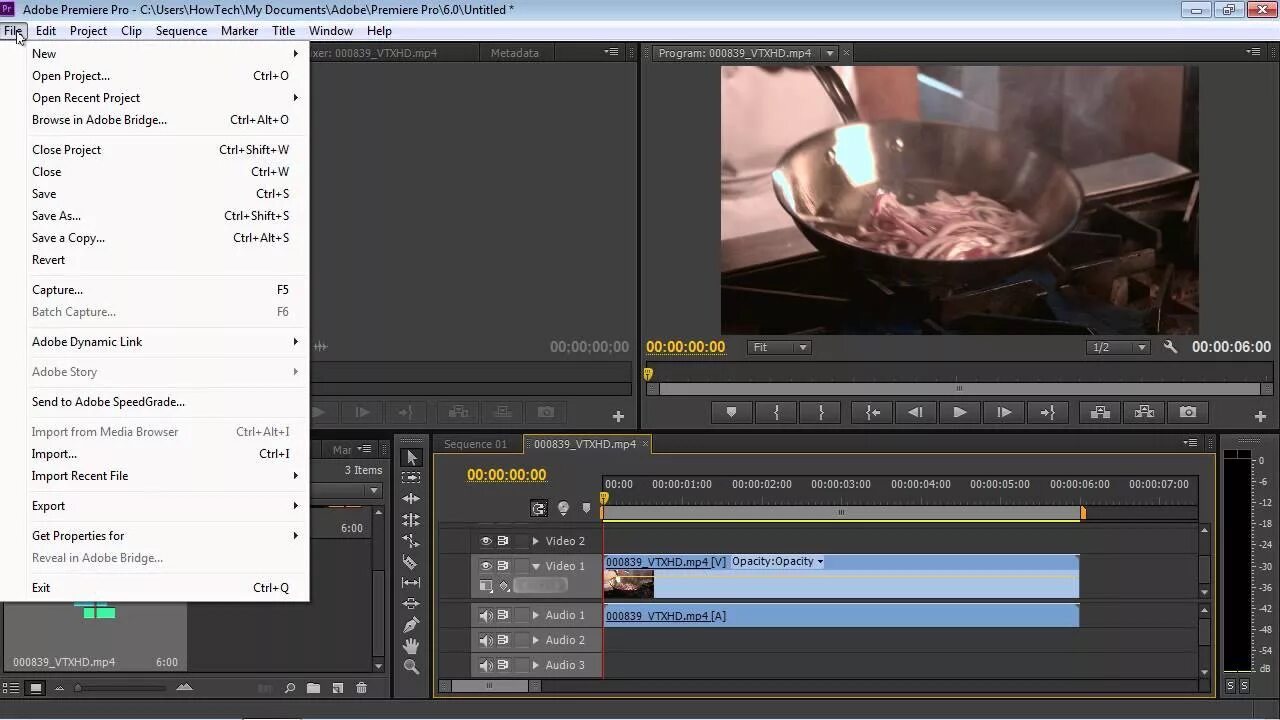
Task: Click project panel Find magnifier icon
Action: [x=290, y=688]
